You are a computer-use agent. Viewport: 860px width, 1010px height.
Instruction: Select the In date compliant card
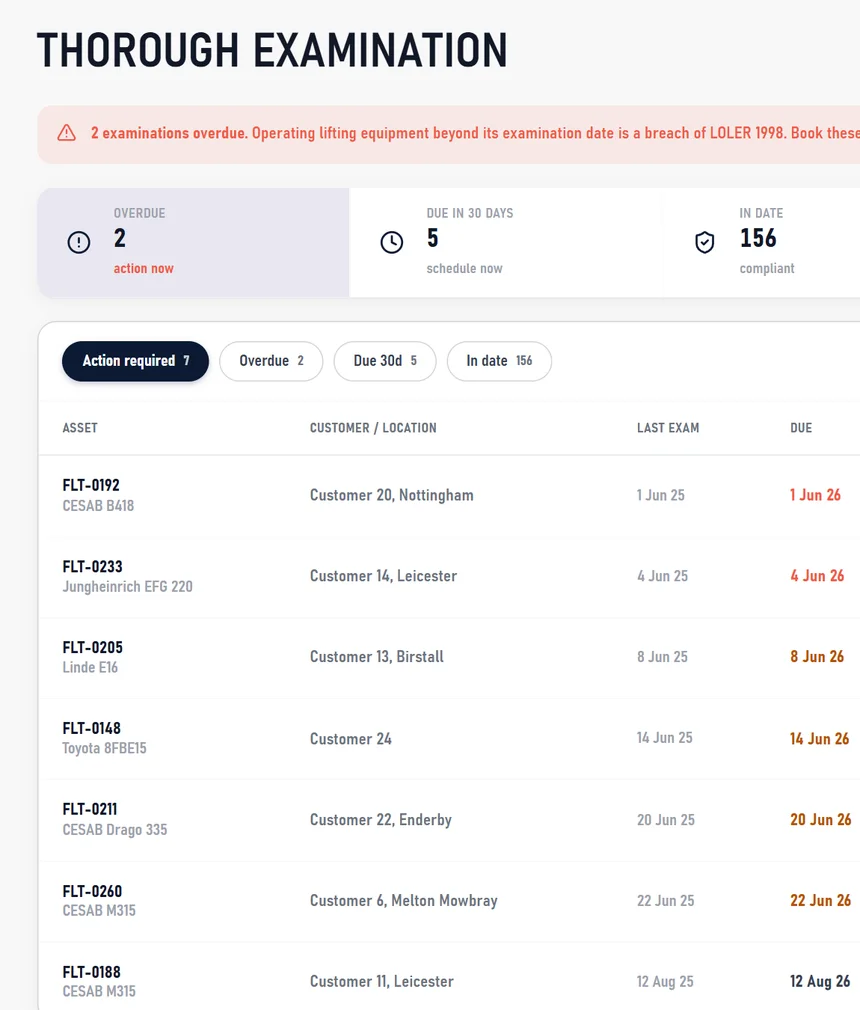(761, 242)
